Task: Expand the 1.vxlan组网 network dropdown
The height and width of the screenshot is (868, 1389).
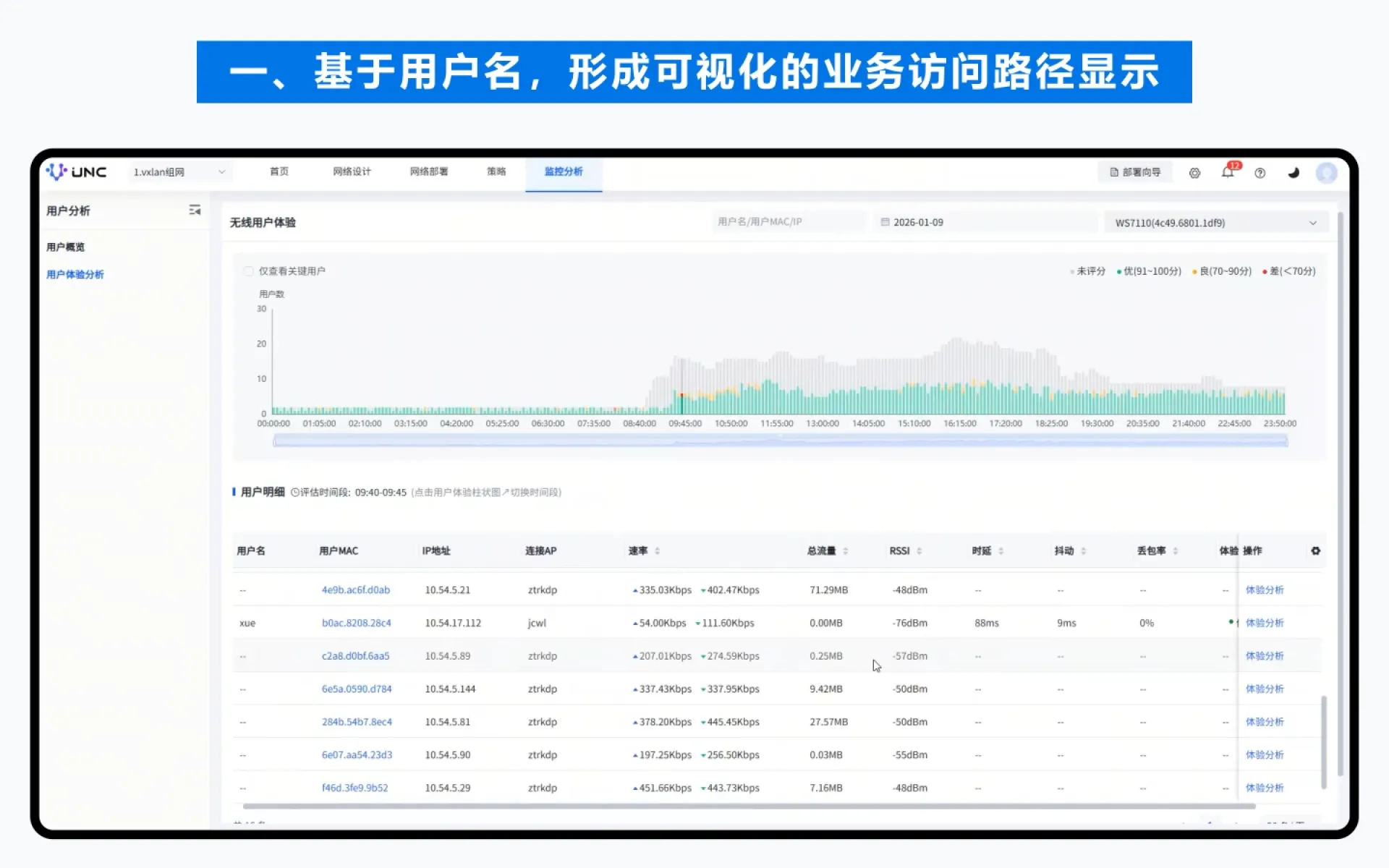Action: 179,172
